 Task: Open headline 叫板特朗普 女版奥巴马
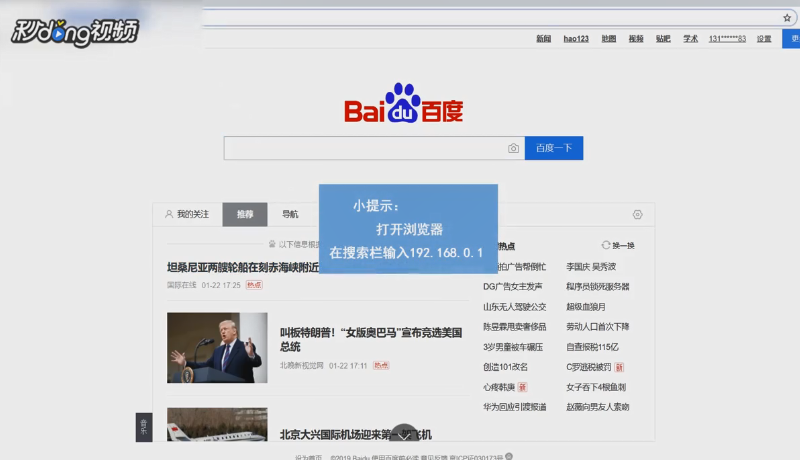tap(371, 340)
